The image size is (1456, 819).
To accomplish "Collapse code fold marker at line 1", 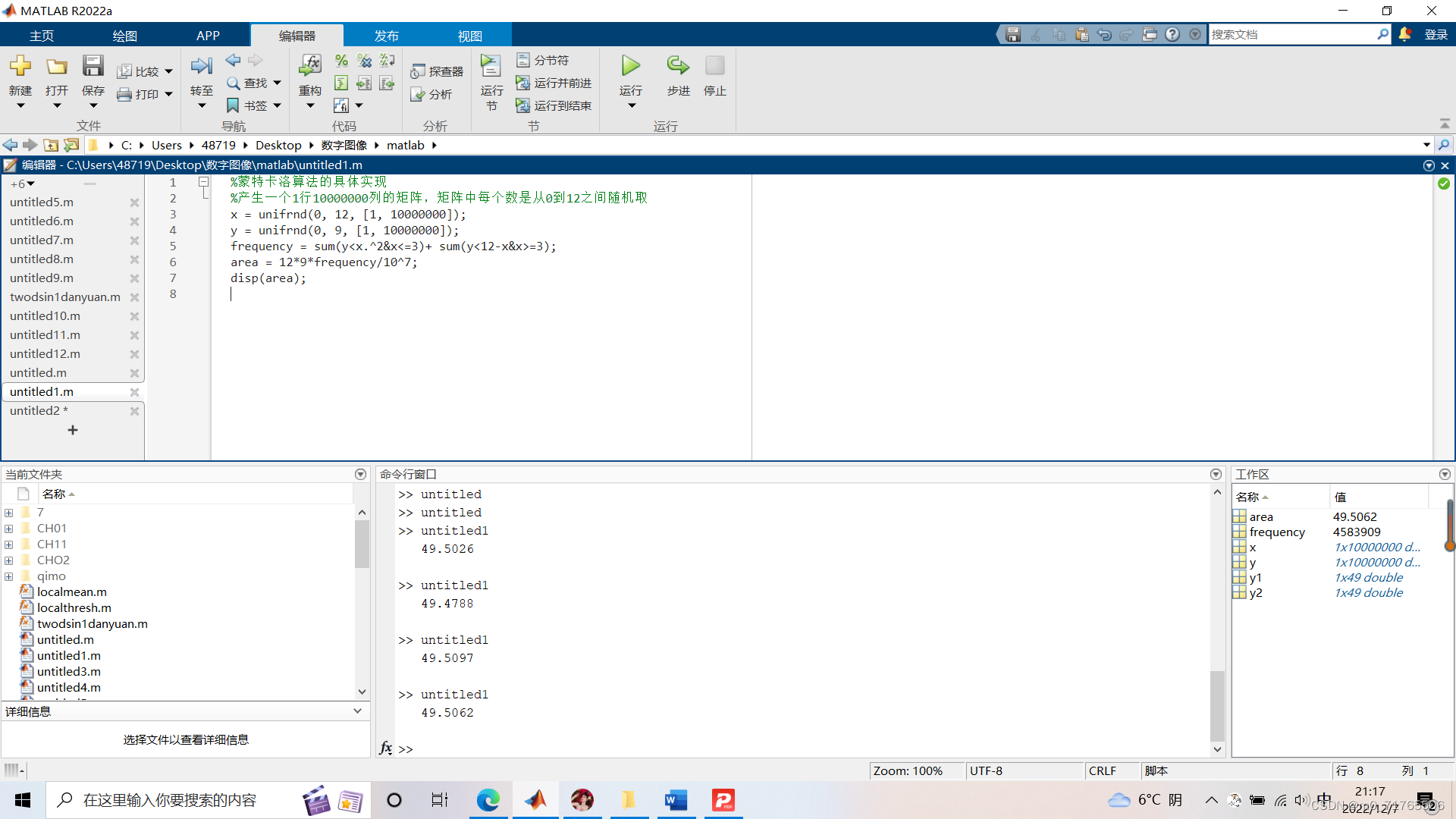I will coord(203,182).
